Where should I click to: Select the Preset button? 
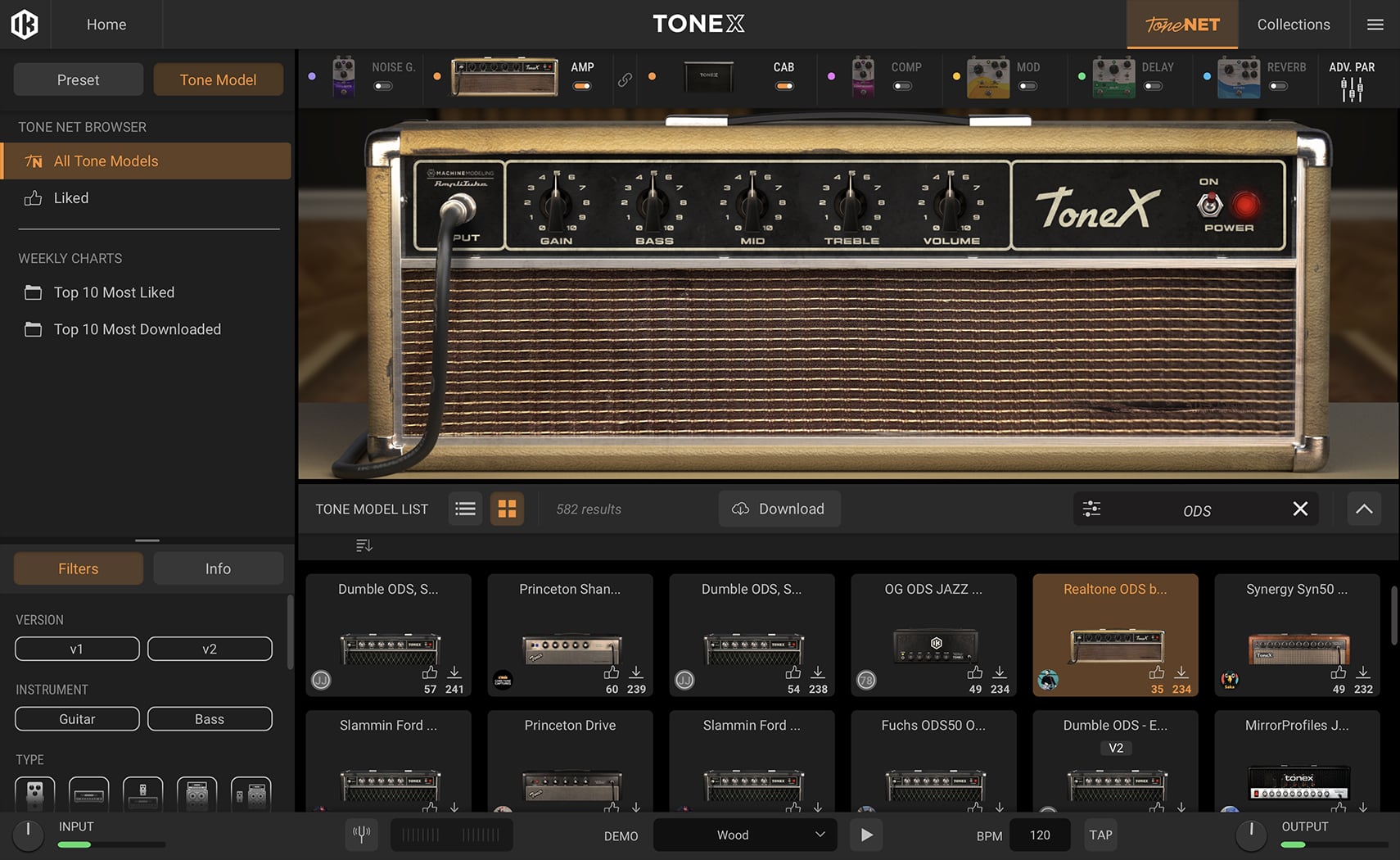[x=78, y=79]
